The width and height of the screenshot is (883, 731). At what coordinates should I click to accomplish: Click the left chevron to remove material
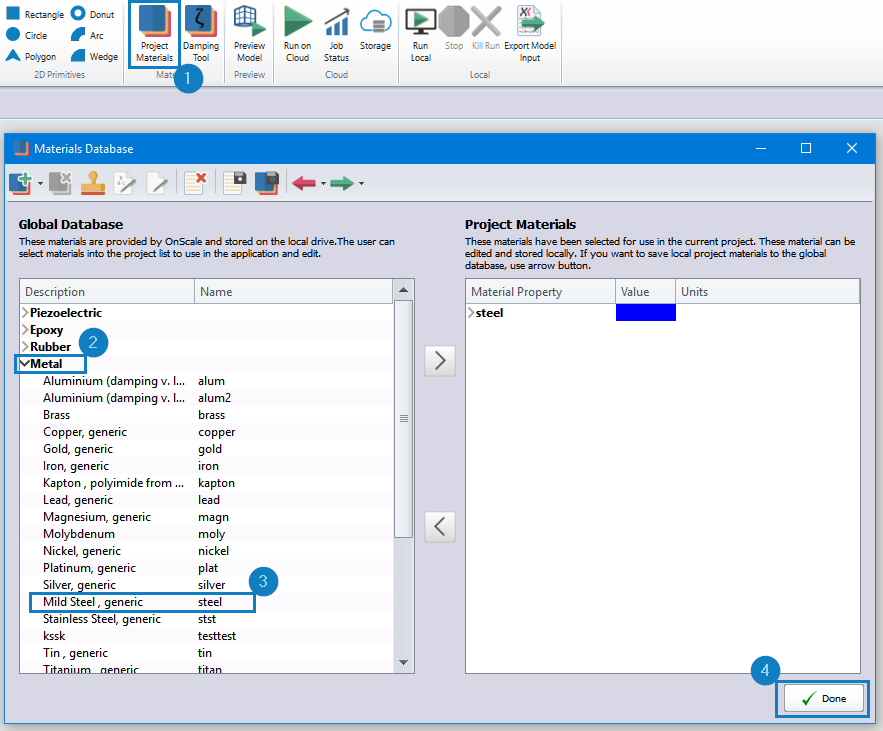click(x=440, y=527)
